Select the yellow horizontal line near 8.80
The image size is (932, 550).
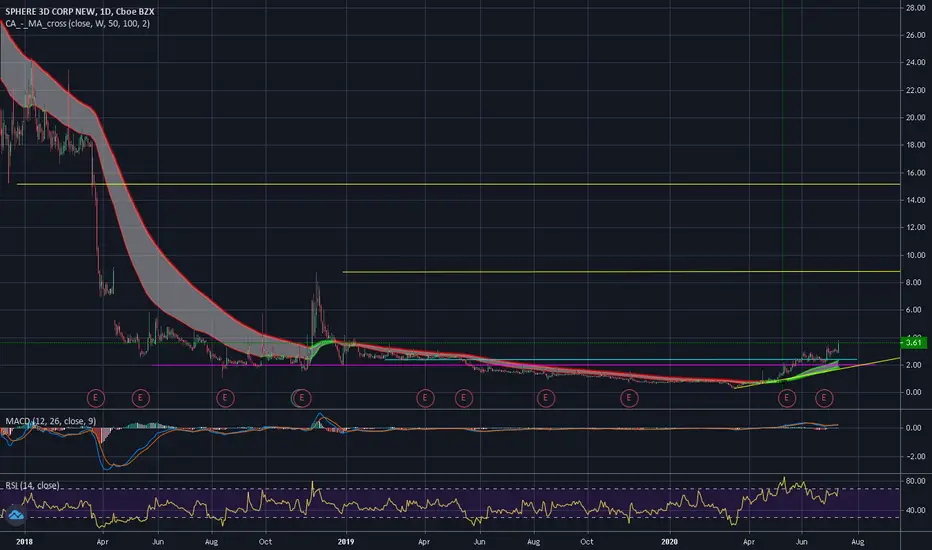[621, 272]
